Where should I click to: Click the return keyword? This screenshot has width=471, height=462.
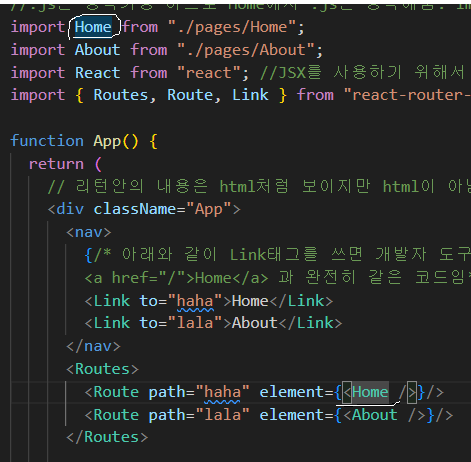pos(56,164)
